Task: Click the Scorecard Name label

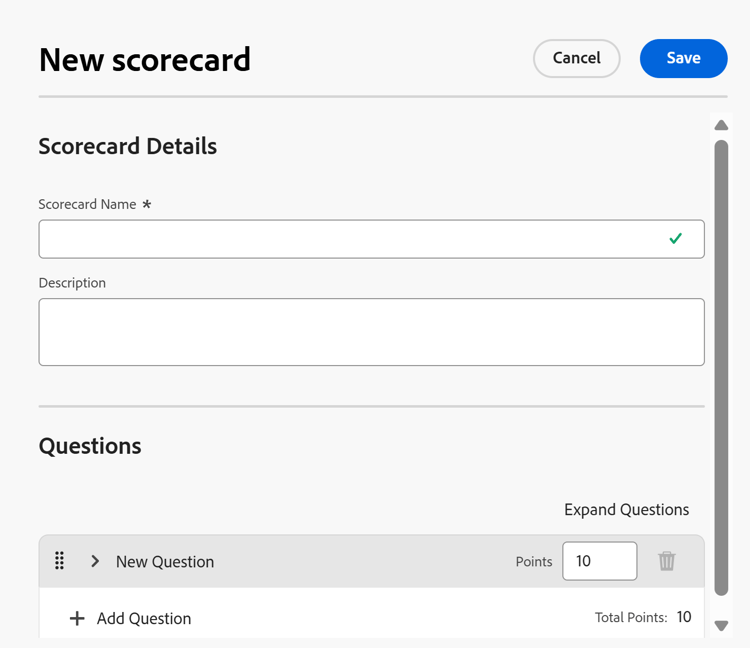Action: coord(87,204)
